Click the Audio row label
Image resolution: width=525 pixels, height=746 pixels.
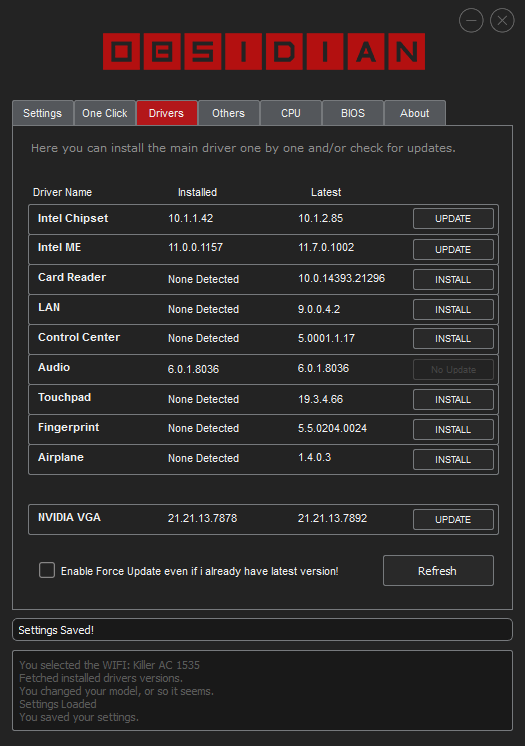pyautogui.click(x=54, y=367)
